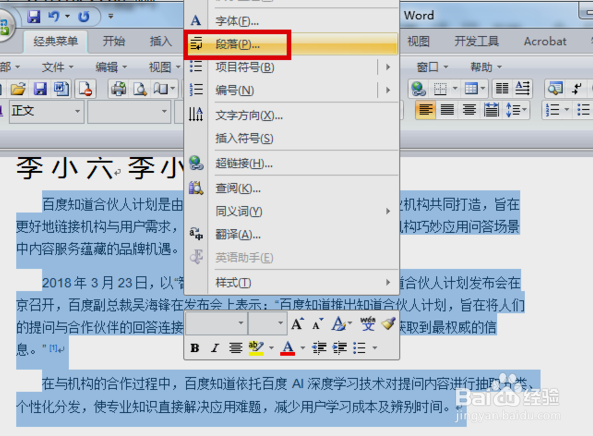Image resolution: width=593 pixels, height=436 pixels.
Task: Toggle Italic in mini toolbar
Action: coord(215,348)
